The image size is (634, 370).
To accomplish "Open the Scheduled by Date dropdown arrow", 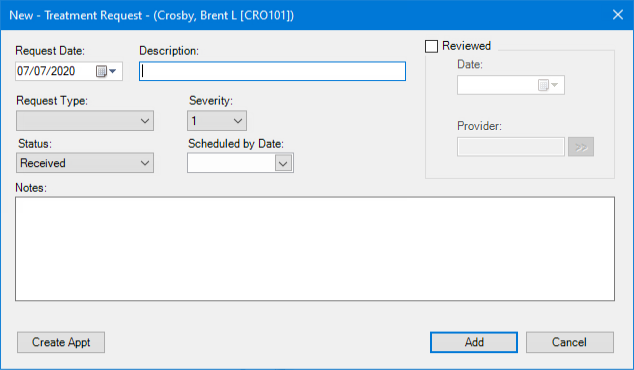I will pyautogui.click(x=283, y=163).
